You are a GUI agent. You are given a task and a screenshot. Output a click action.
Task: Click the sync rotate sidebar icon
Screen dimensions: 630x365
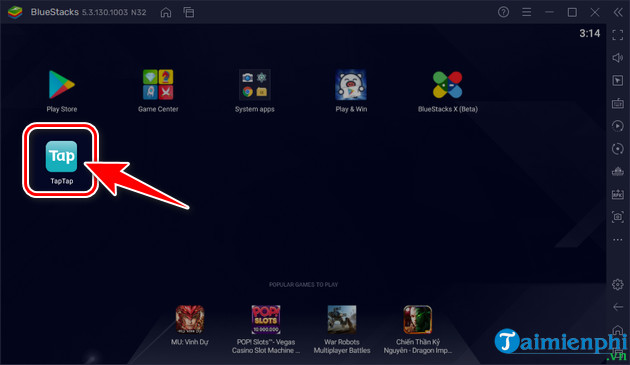pyautogui.click(x=618, y=149)
